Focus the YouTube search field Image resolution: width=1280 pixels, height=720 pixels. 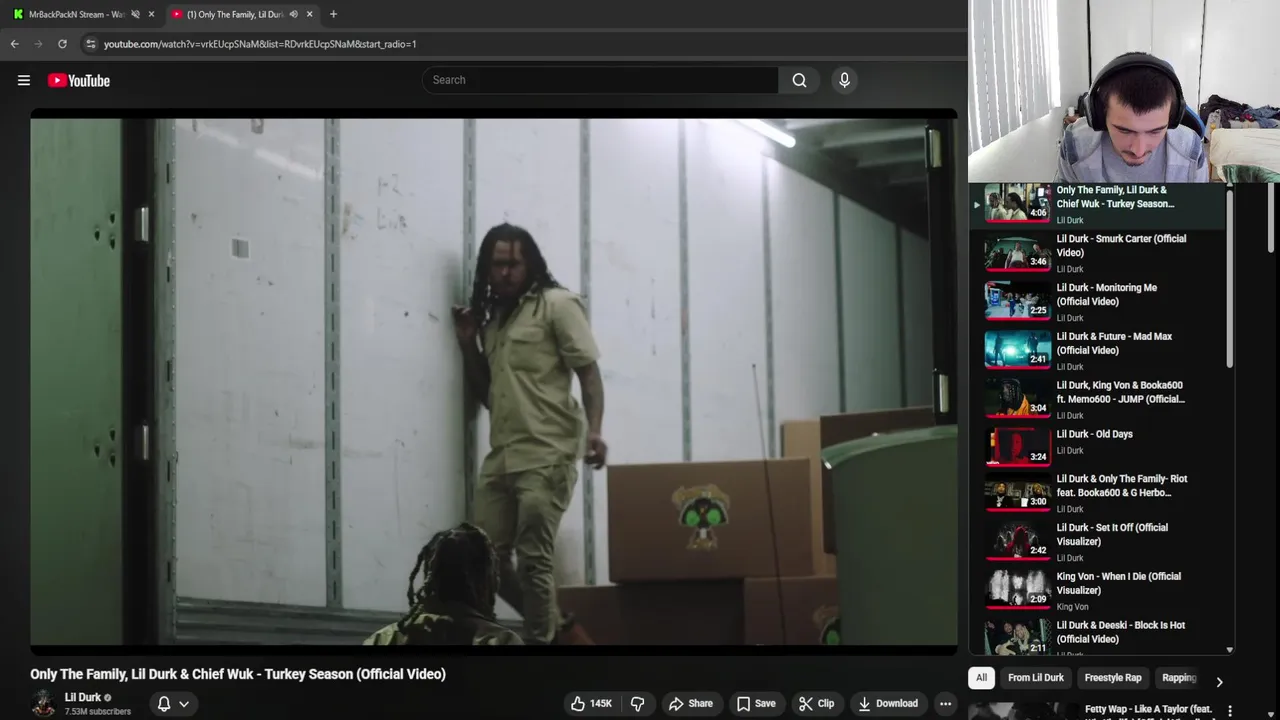point(600,80)
